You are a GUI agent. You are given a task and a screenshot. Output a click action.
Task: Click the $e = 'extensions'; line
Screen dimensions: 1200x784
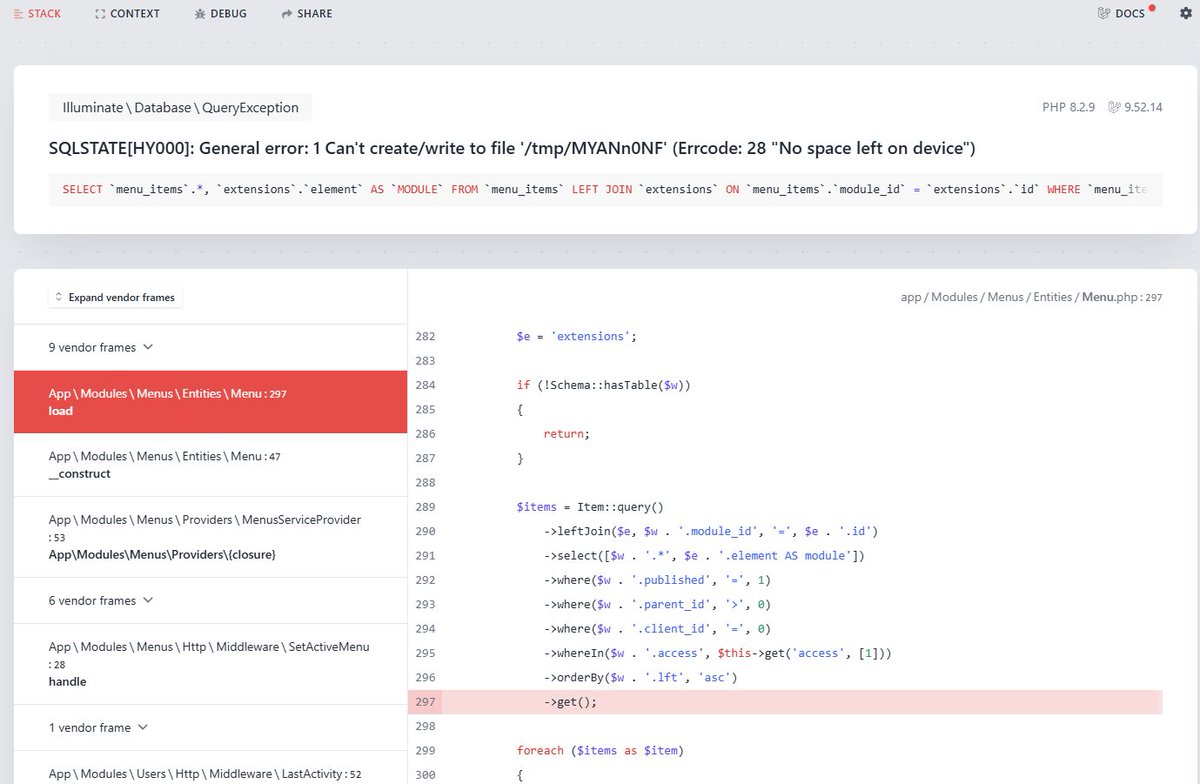(576, 336)
